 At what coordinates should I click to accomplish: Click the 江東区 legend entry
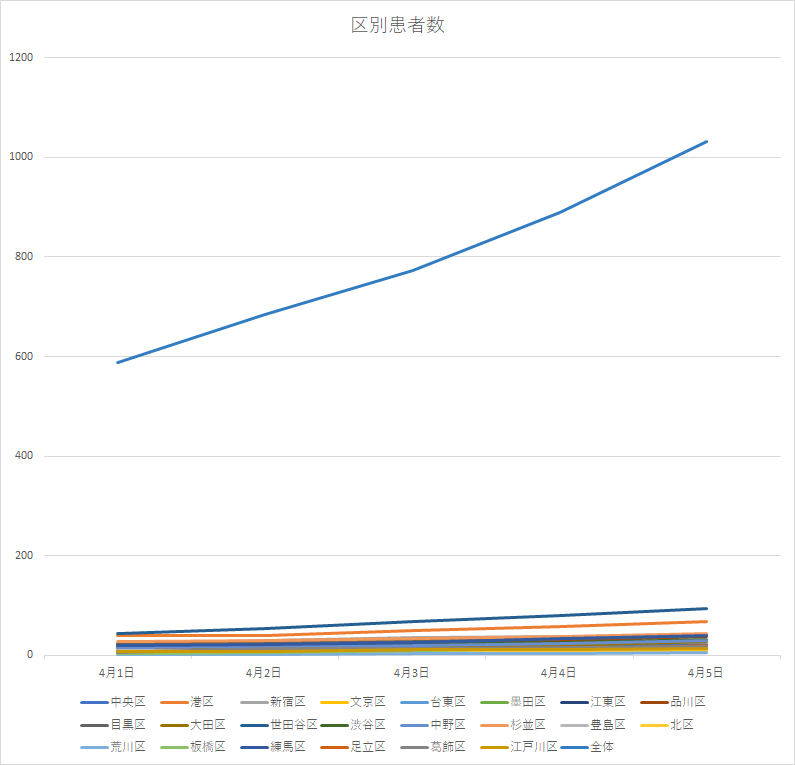pyautogui.click(x=593, y=702)
